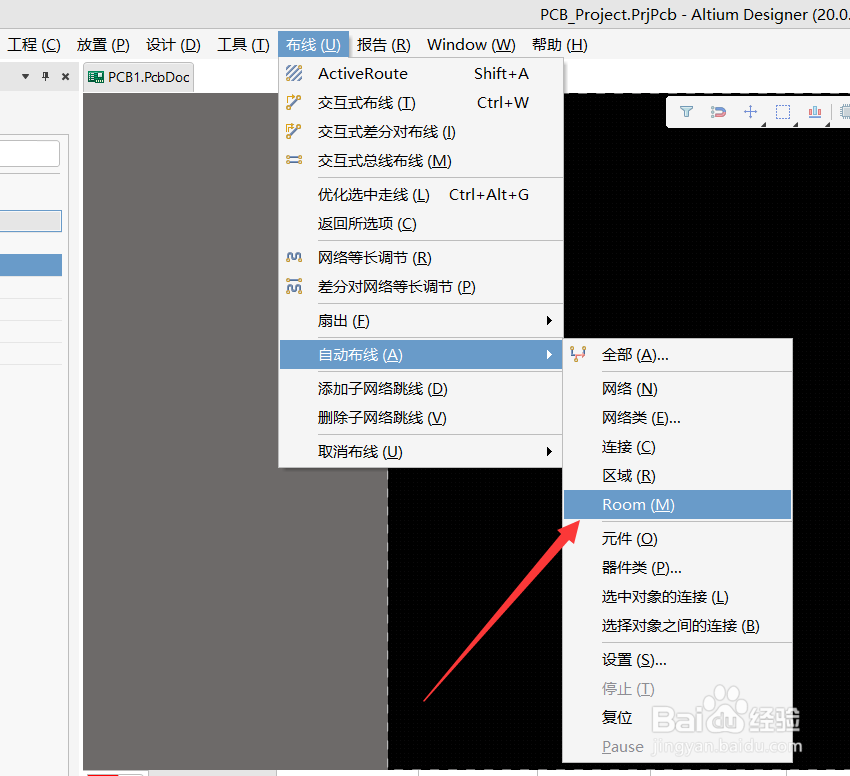
Task: Click the multi-routing (交互式总线布线) icon
Action: click(x=294, y=160)
